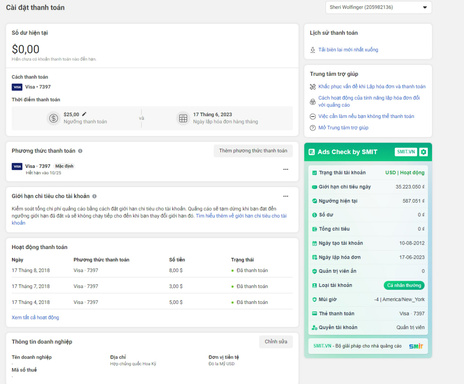
Task: Click the Ngày lập hóa đơn icon
Action: point(314,257)
